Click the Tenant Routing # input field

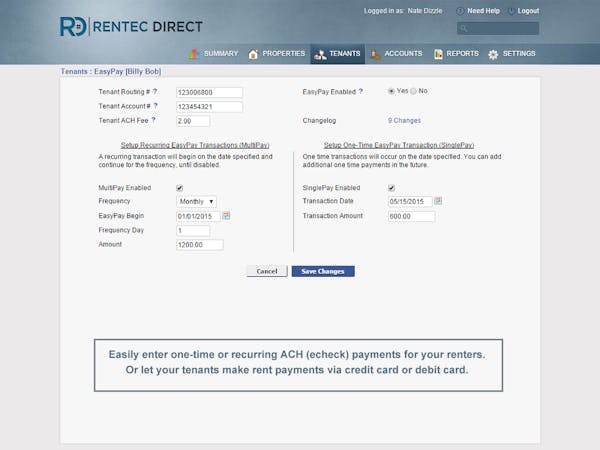click(209, 93)
